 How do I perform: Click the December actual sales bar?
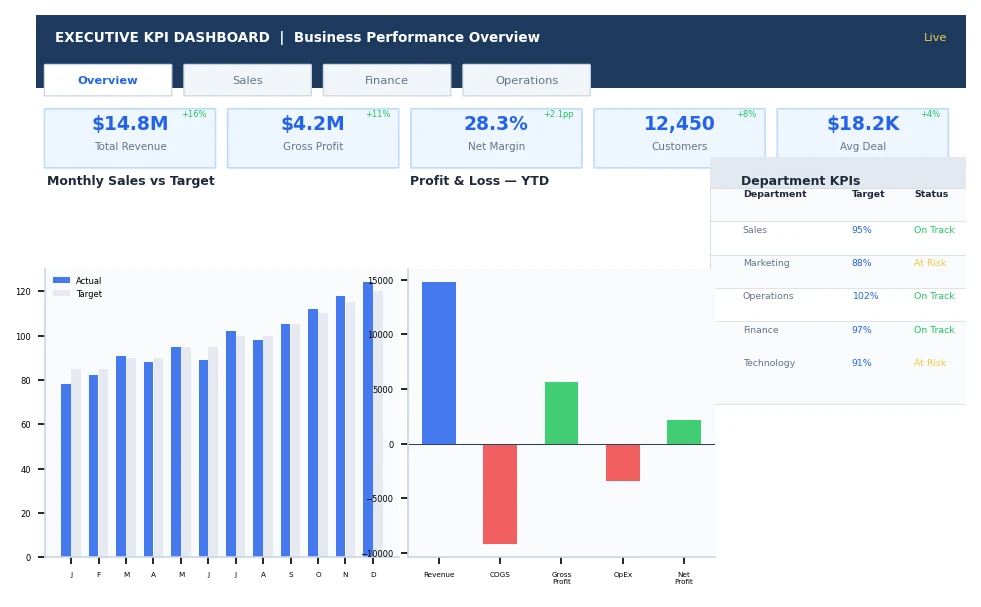(368, 419)
